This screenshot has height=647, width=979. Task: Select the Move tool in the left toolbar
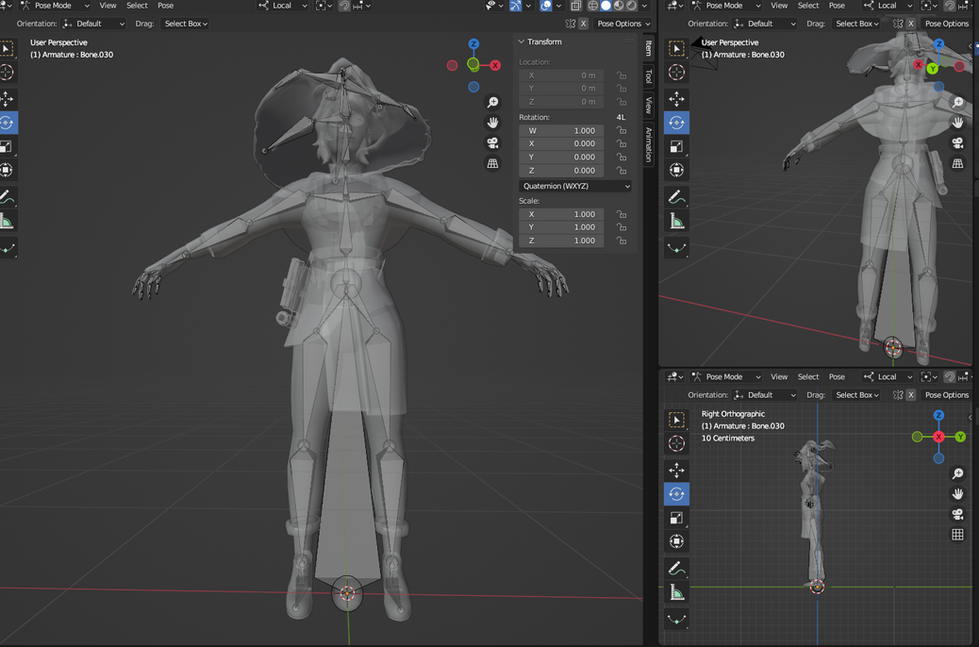point(8,97)
